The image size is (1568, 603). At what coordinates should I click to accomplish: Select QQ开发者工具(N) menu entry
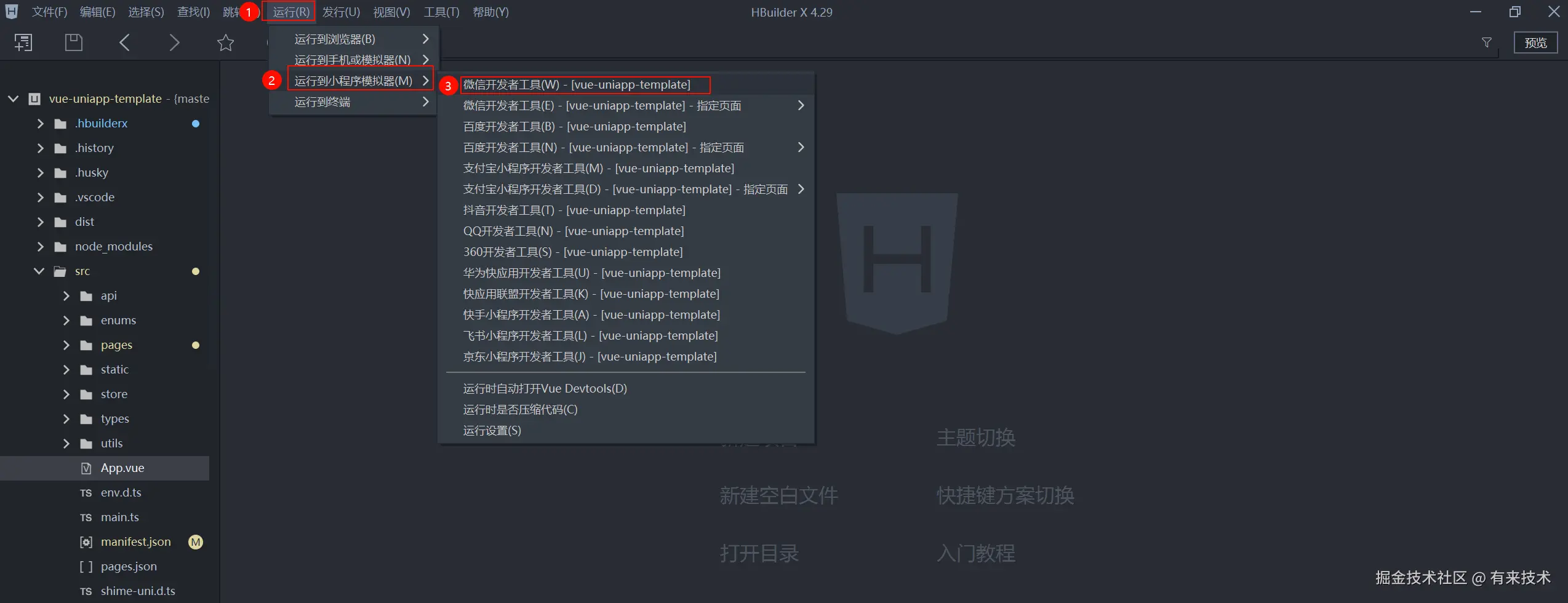[626, 231]
